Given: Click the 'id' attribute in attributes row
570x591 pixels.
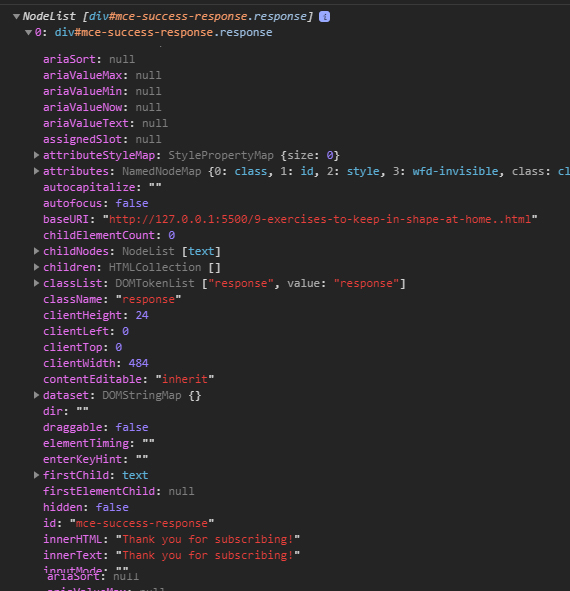Looking at the screenshot, I should click(307, 171).
